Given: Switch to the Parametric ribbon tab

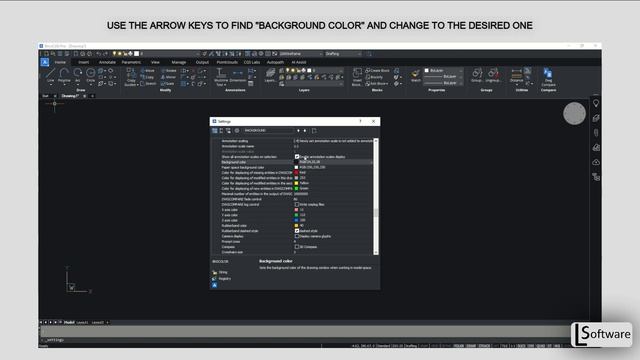Looking at the screenshot, I should pos(131,62).
